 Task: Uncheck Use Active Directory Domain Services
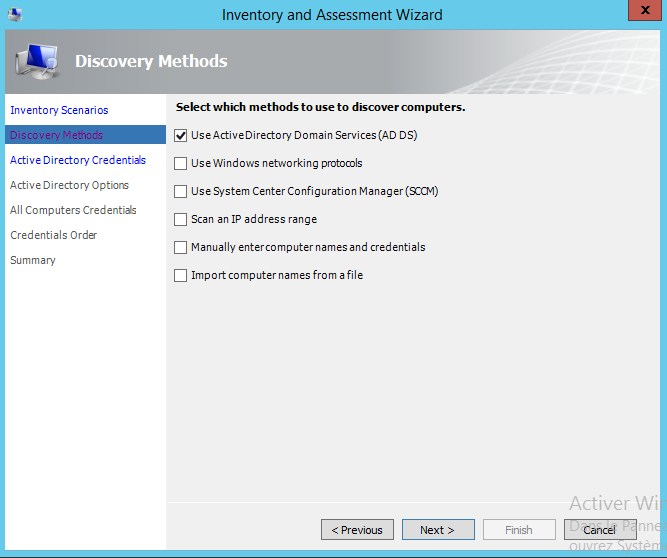pyautogui.click(x=181, y=135)
